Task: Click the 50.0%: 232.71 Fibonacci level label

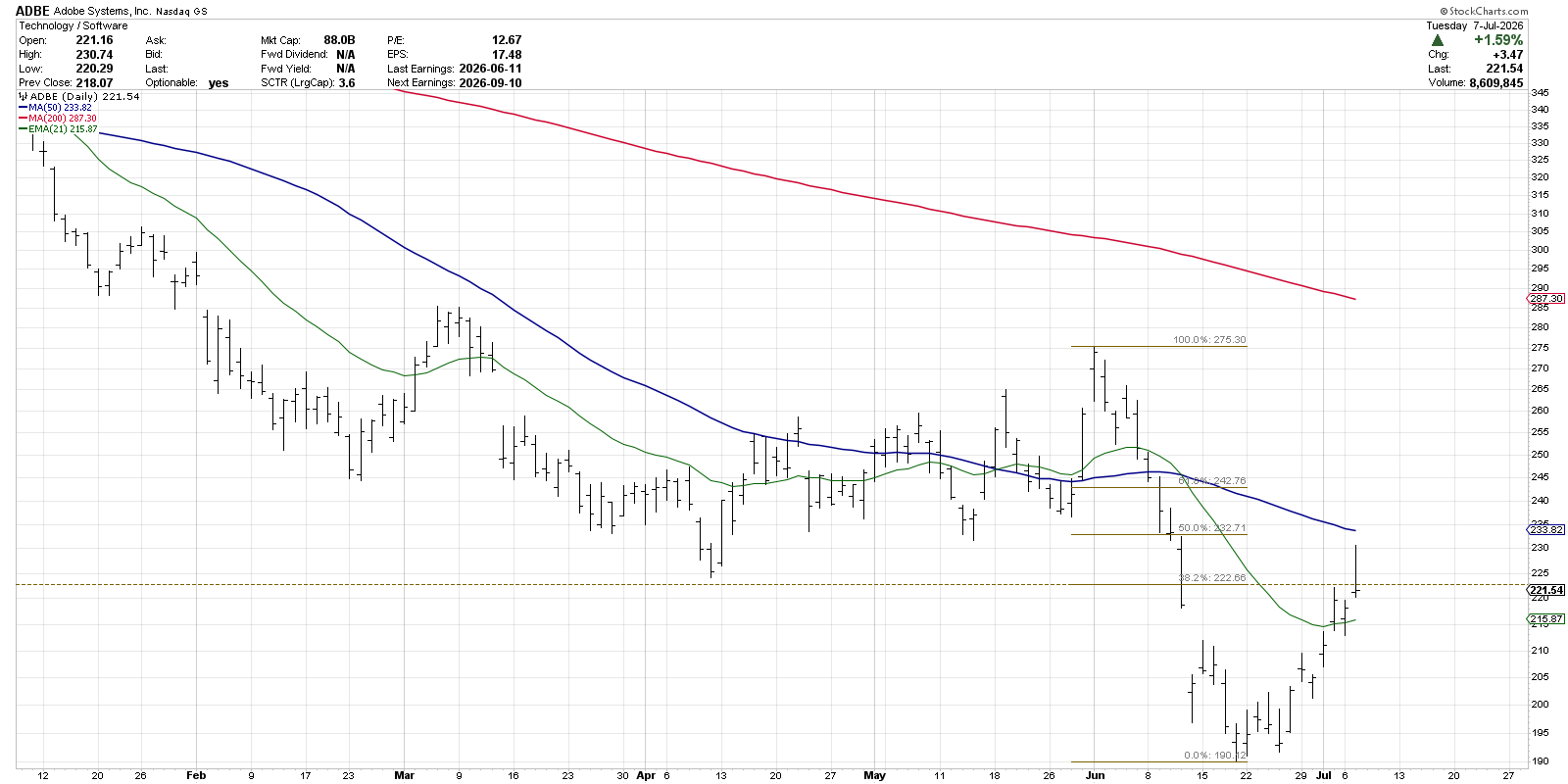Action: click(x=1211, y=528)
